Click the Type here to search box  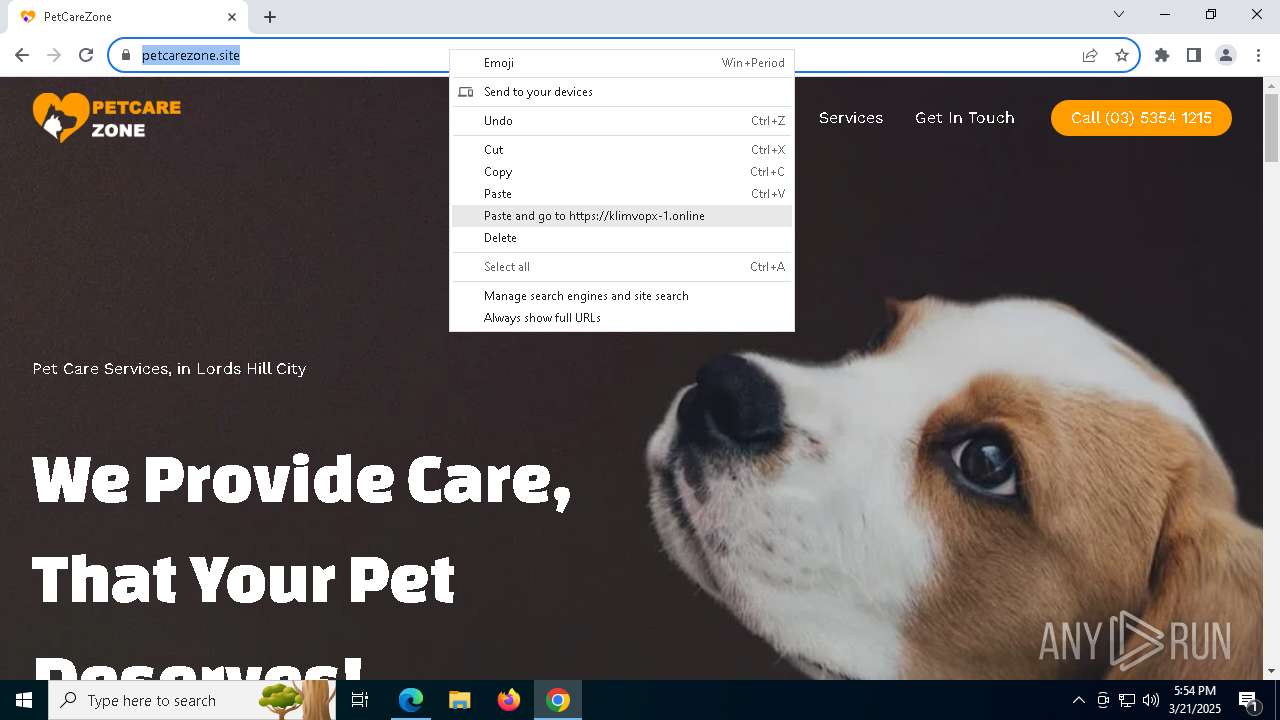pos(192,700)
